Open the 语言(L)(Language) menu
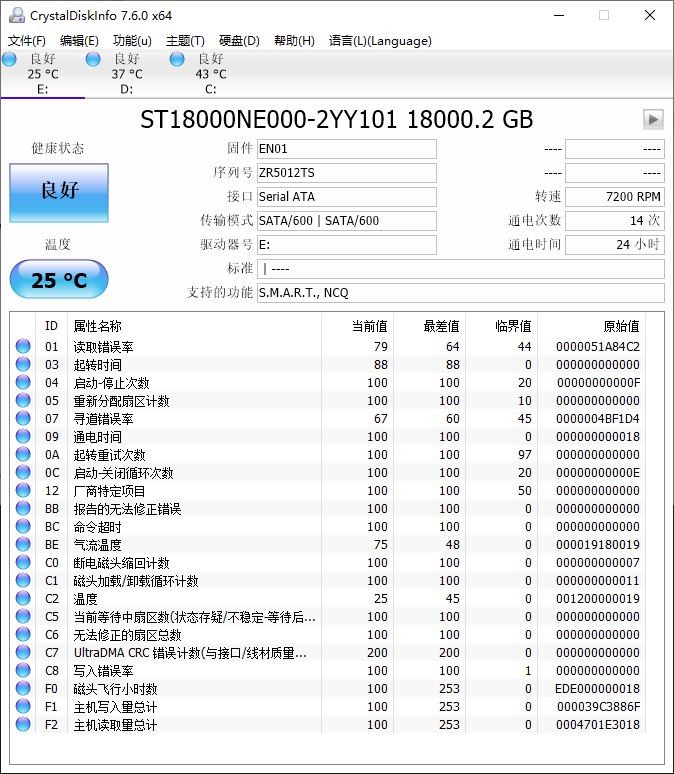 (380, 41)
